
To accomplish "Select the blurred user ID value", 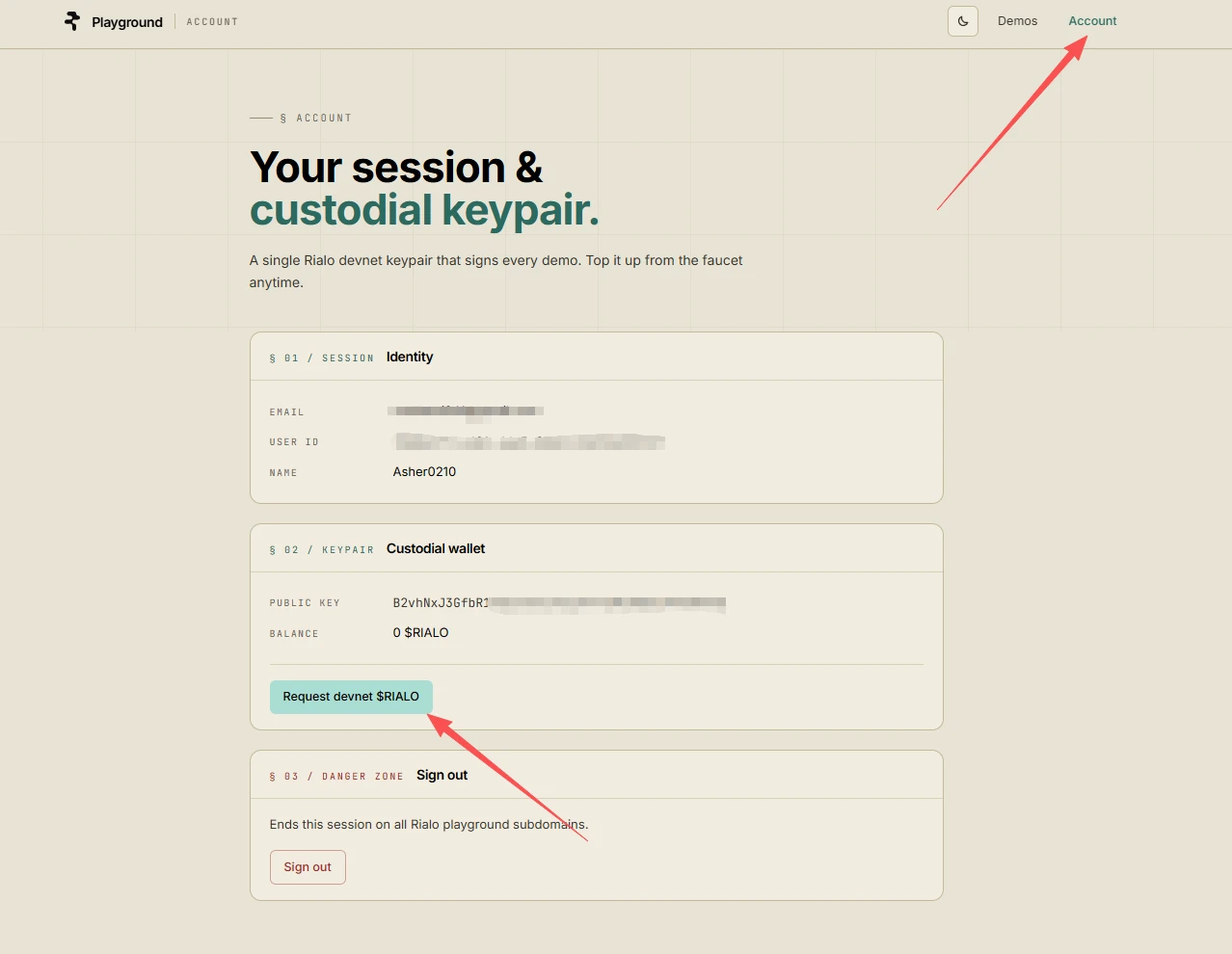I will pyautogui.click(x=529, y=442).
